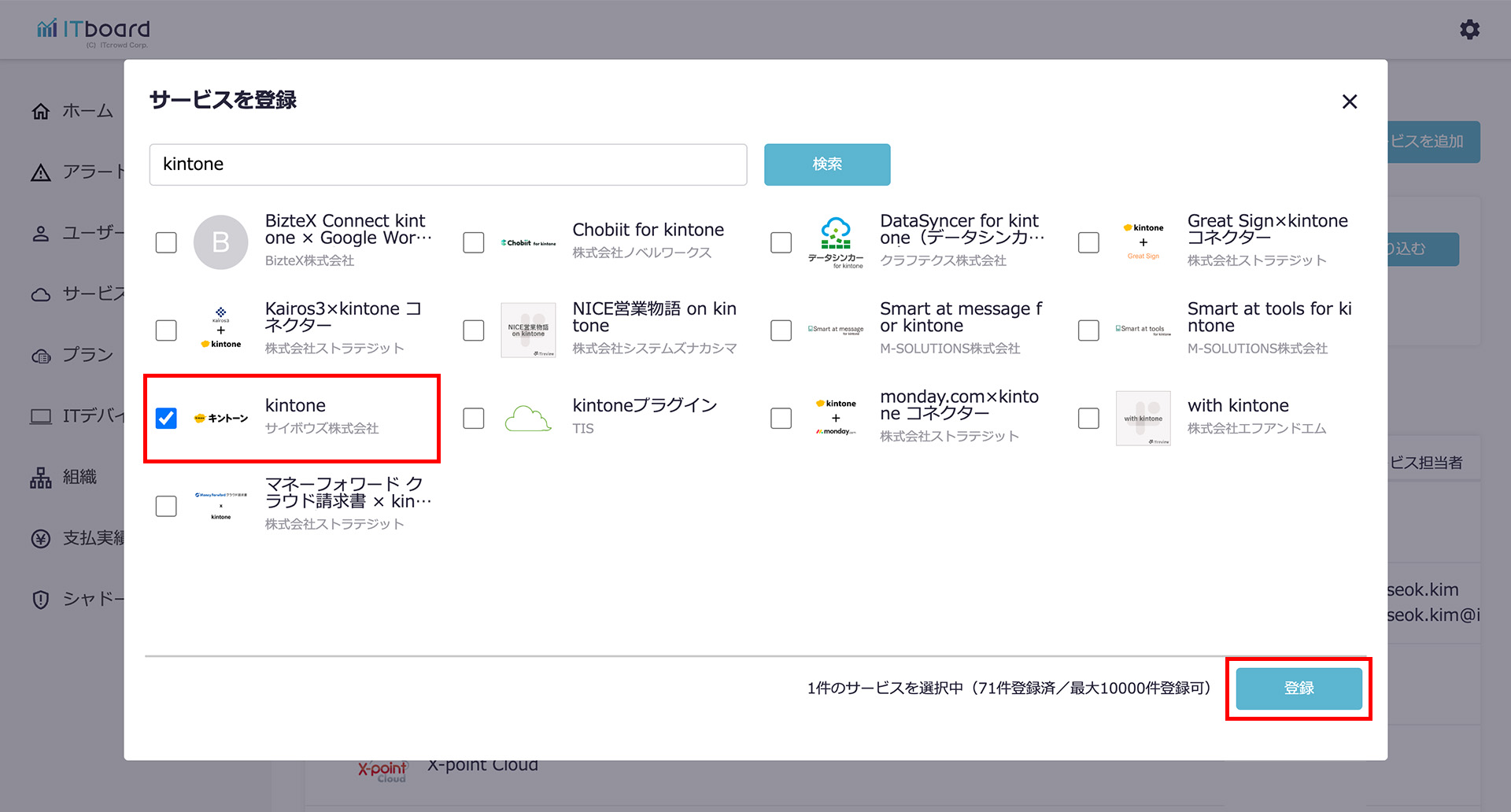The image size is (1511, 812).
Task: Click the settings gear icon
Action: point(1469,30)
